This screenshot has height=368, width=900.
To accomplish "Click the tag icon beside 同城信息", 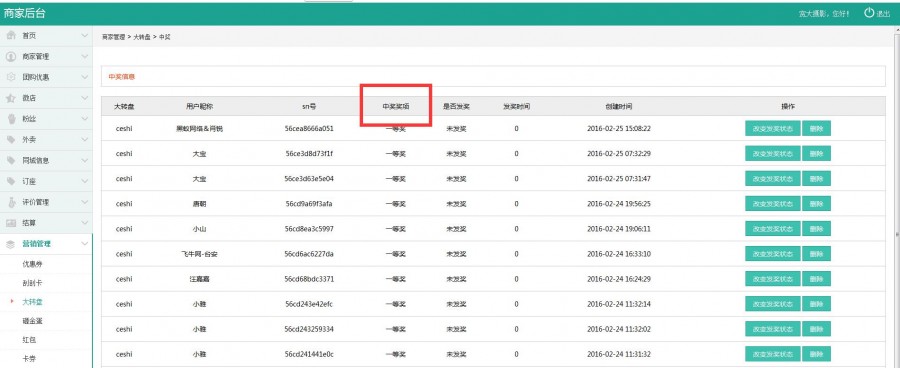I will tap(11, 160).
